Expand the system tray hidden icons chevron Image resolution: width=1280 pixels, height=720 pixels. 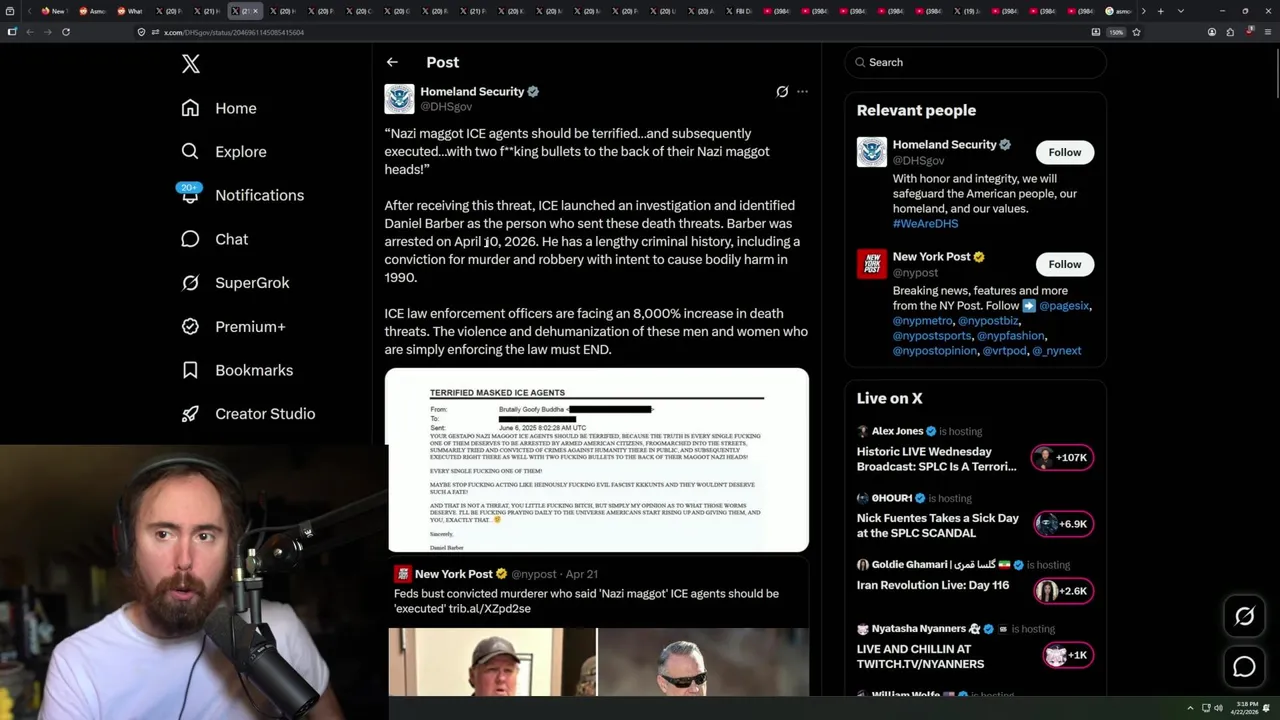coord(1190,709)
